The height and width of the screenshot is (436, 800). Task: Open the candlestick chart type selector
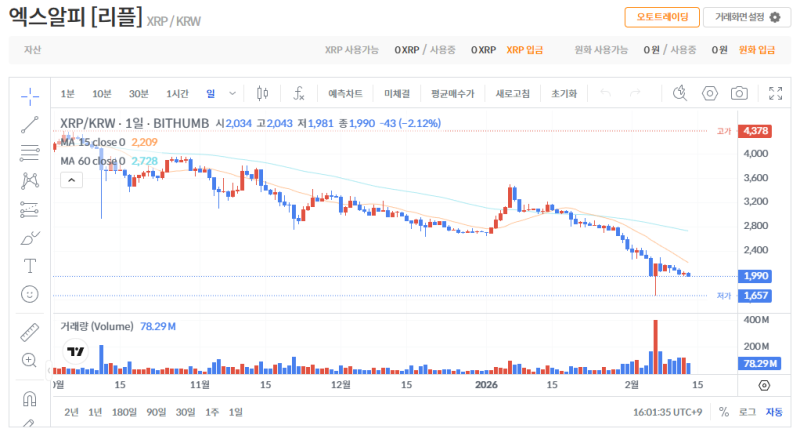tap(262, 93)
